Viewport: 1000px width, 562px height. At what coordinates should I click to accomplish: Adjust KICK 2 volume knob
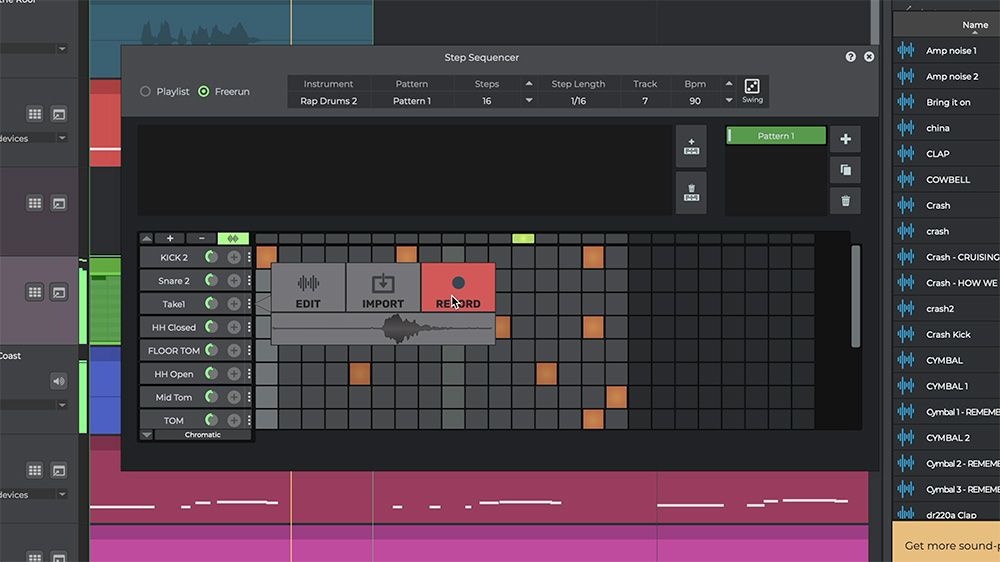[x=211, y=257]
